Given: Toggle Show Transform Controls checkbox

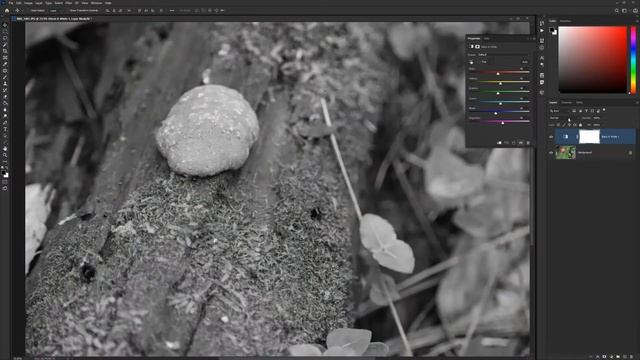Looking at the screenshot, I should (67, 11).
